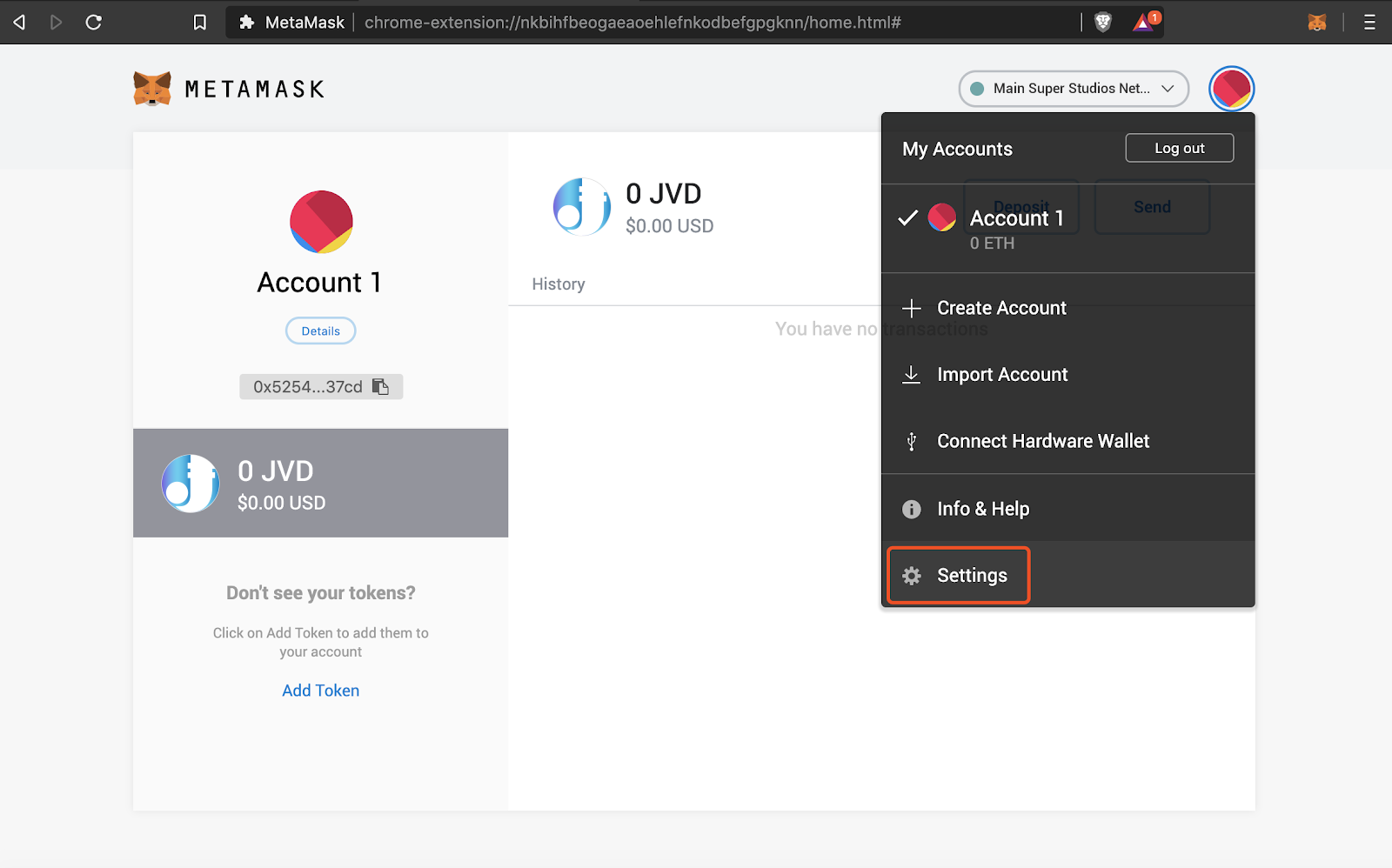1392x868 pixels.
Task: Open the MetaMask extension fox icon
Action: point(1316,23)
